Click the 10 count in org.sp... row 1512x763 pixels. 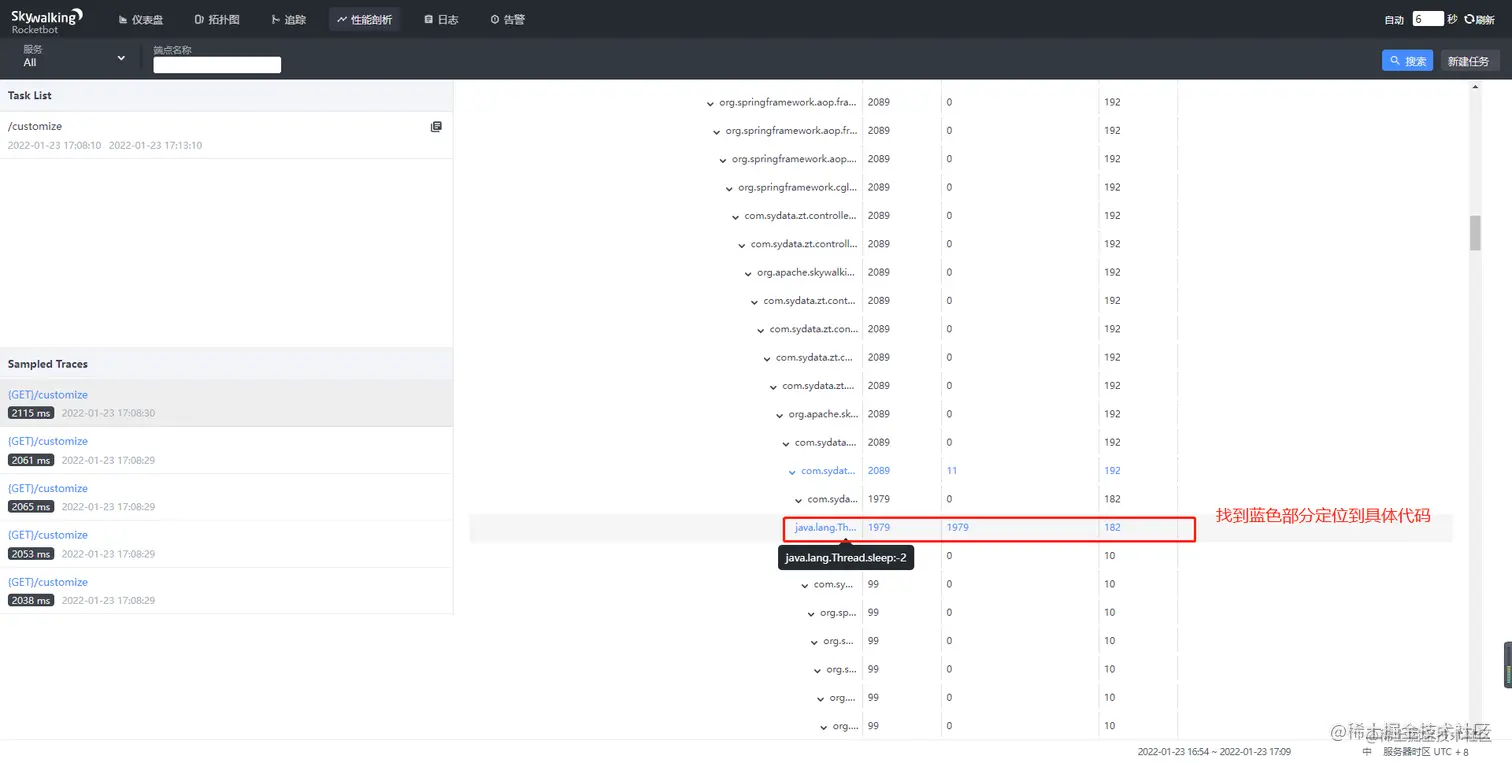click(x=1110, y=612)
